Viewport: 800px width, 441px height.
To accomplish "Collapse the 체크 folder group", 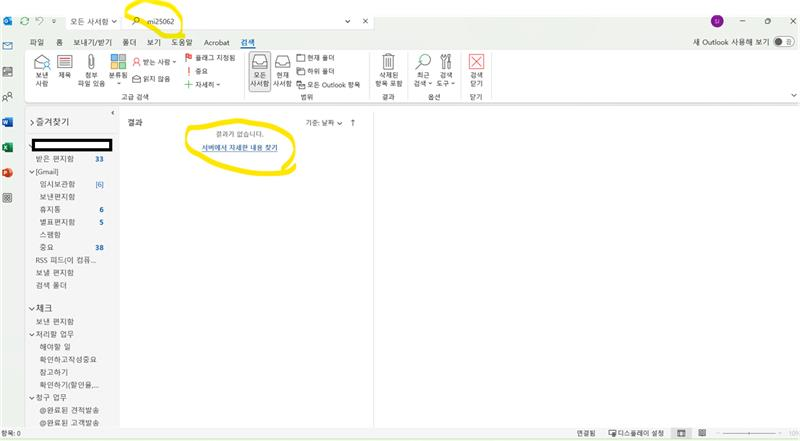I will (x=32, y=308).
